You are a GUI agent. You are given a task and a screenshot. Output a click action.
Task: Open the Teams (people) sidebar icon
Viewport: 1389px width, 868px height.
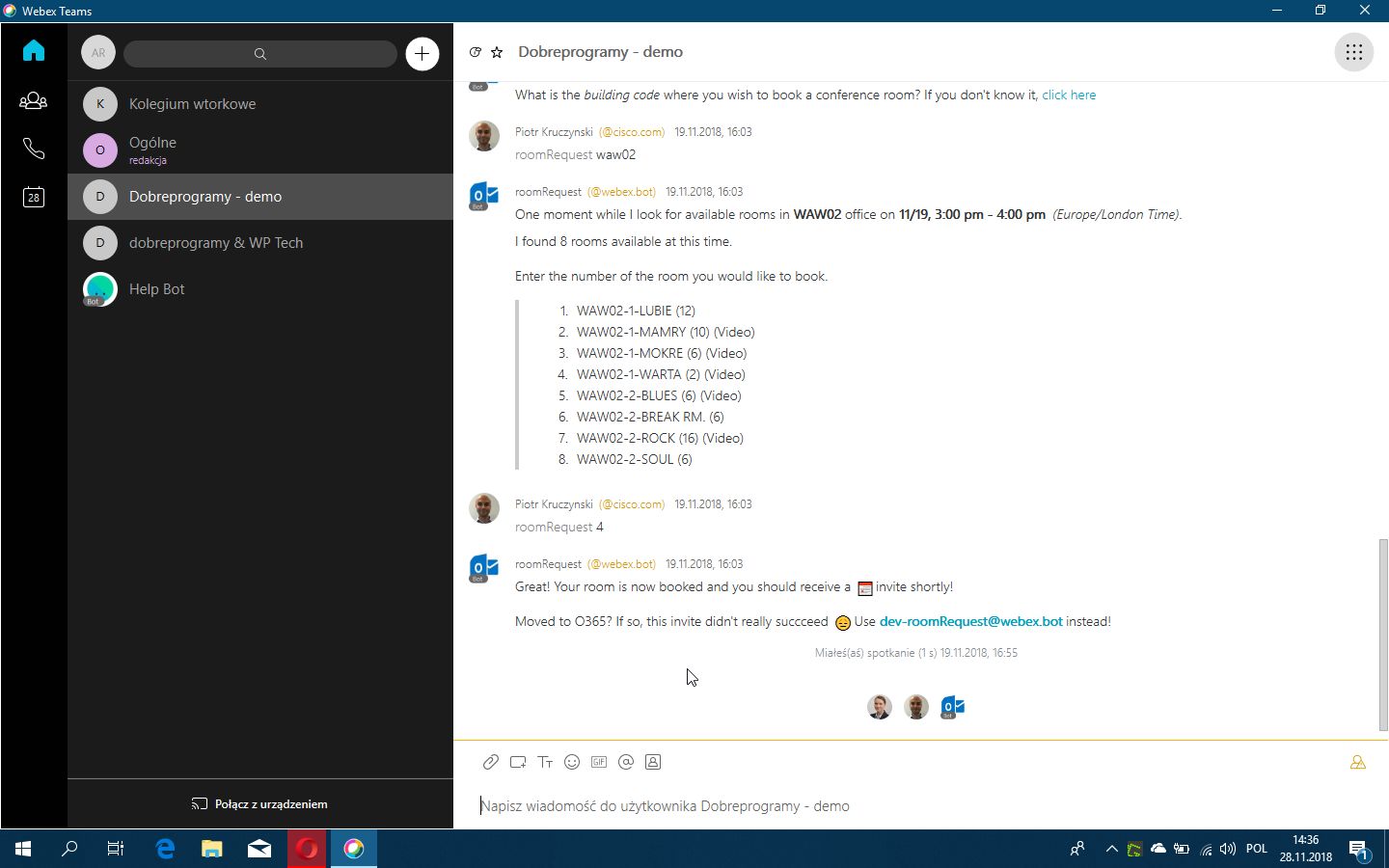[34, 100]
